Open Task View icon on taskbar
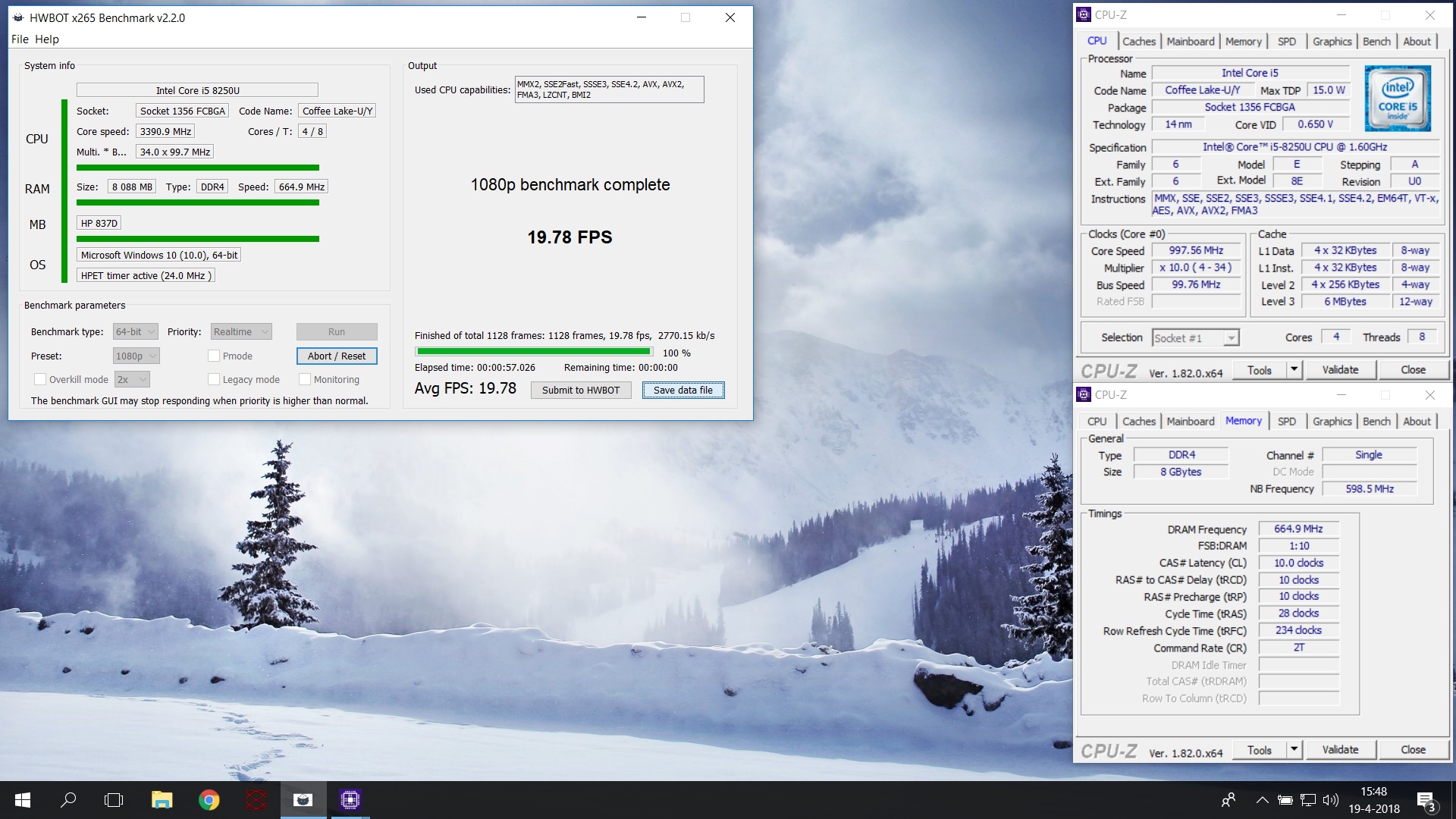The image size is (1456, 819). click(114, 800)
